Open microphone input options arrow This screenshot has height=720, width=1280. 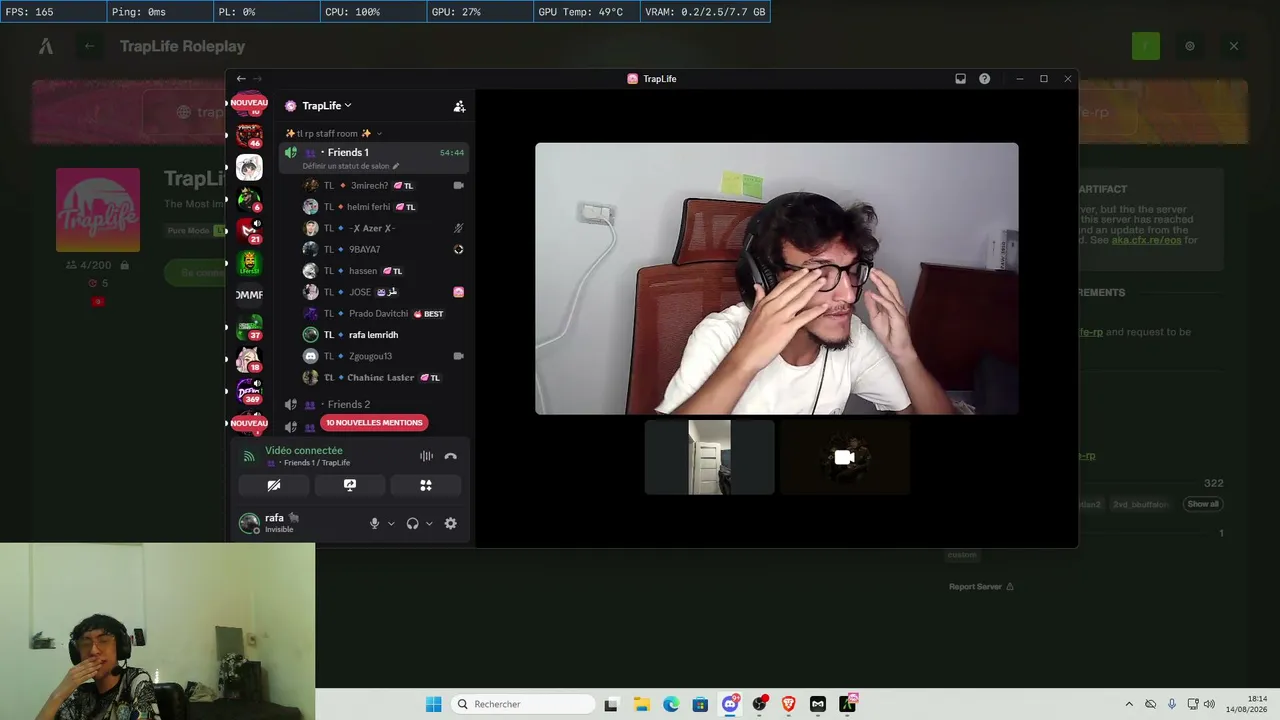(391, 523)
